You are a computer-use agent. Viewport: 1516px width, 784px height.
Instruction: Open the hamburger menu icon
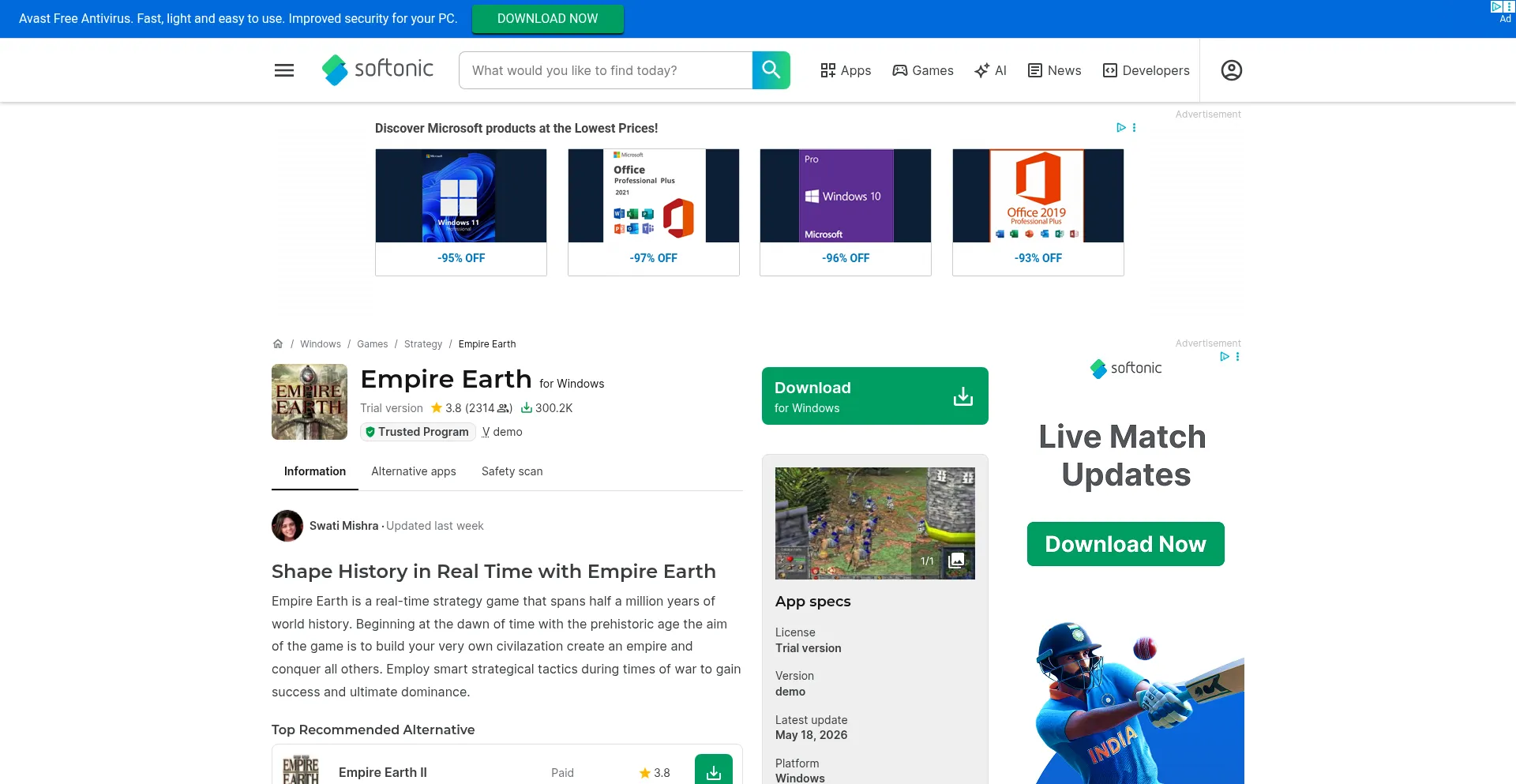[284, 70]
